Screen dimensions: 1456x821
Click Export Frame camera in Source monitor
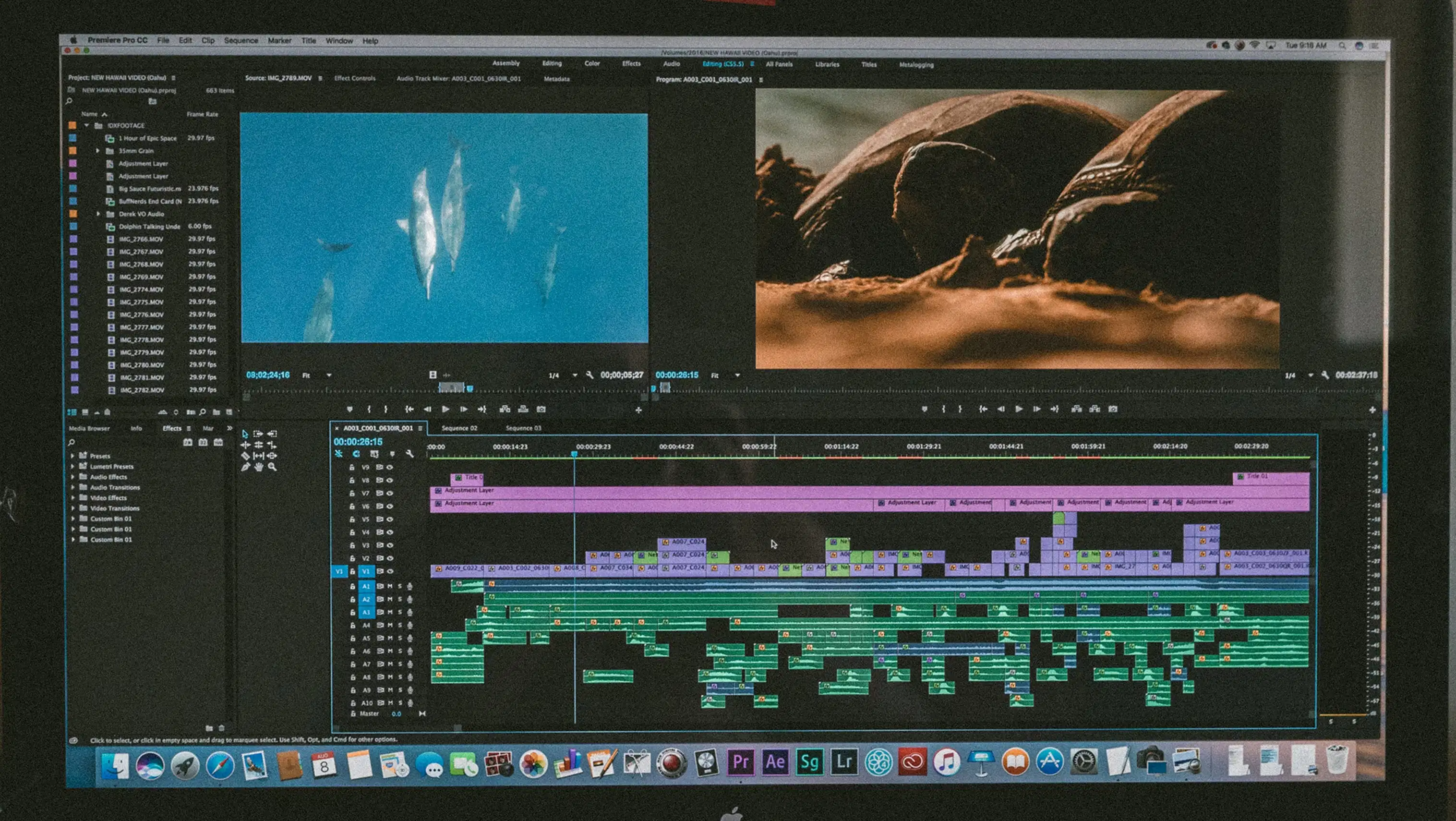(x=541, y=409)
